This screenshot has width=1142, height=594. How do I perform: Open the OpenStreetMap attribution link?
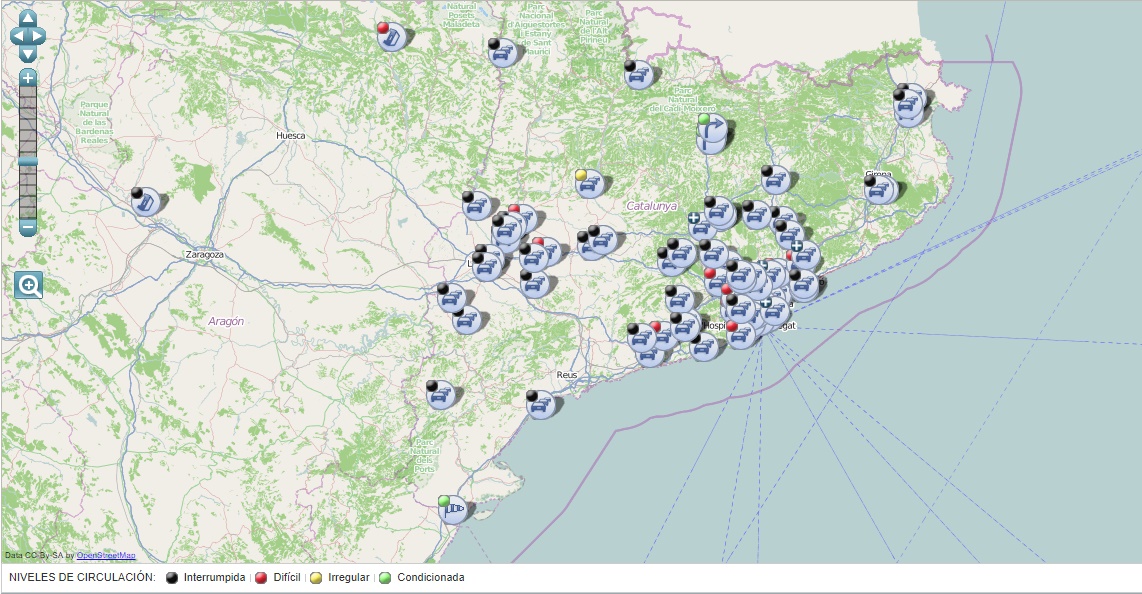[x=106, y=555]
